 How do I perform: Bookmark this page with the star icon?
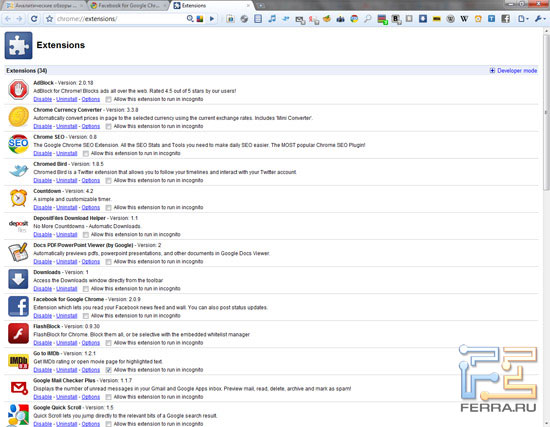point(49,19)
